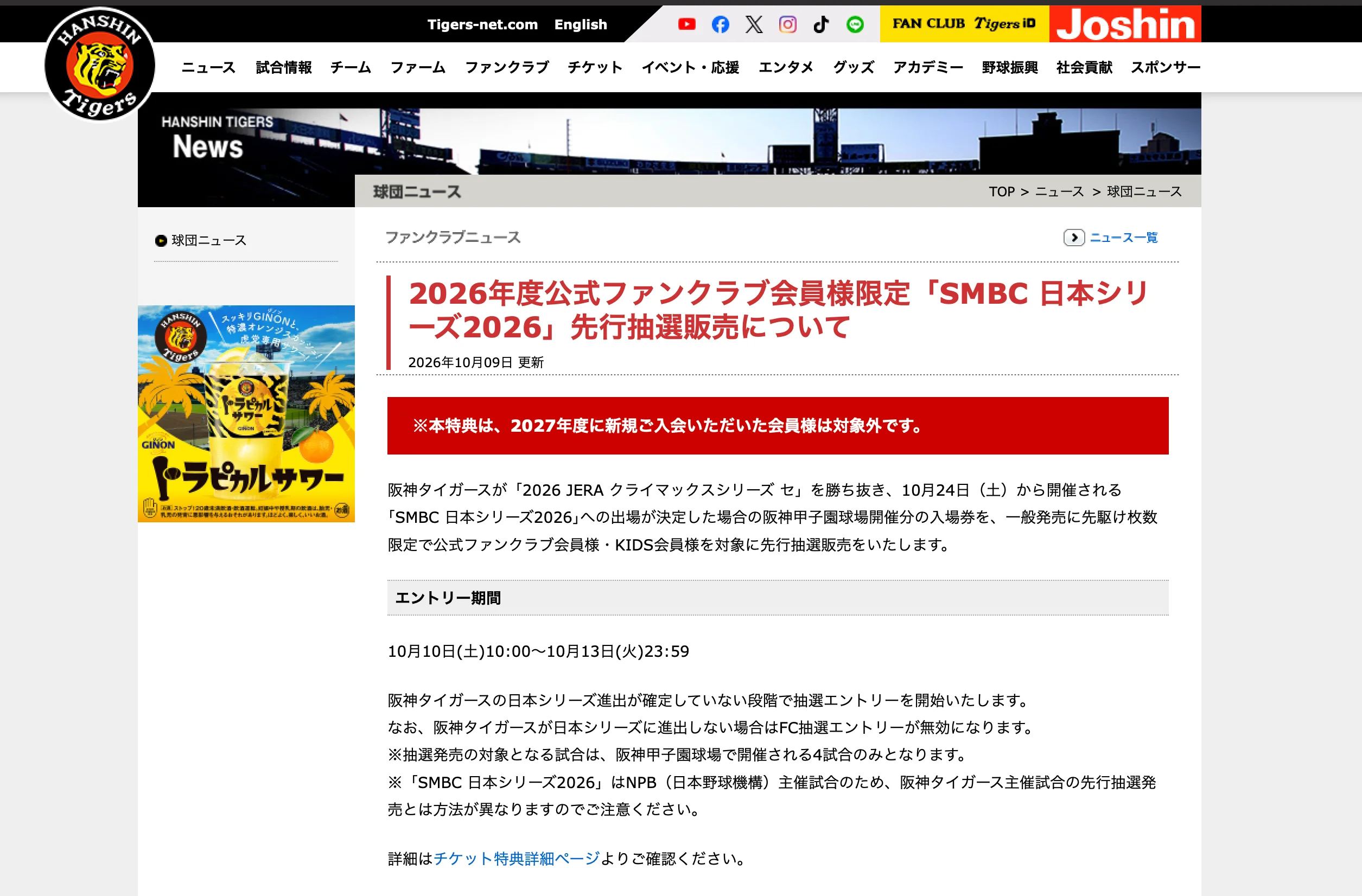This screenshot has width=1362, height=896.
Task: Open the ニュース menu
Action: tap(208, 67)
